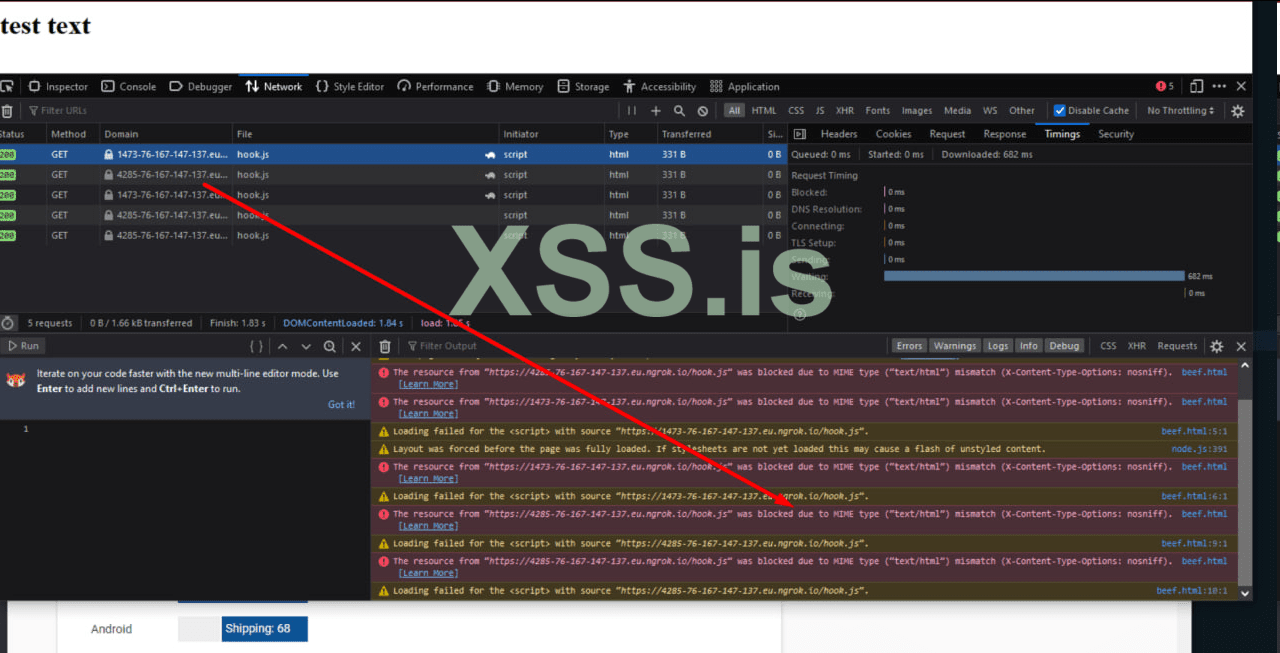Filter network requests by WS
This screenshot has width=1280, height=653.
tap(990, 111)
